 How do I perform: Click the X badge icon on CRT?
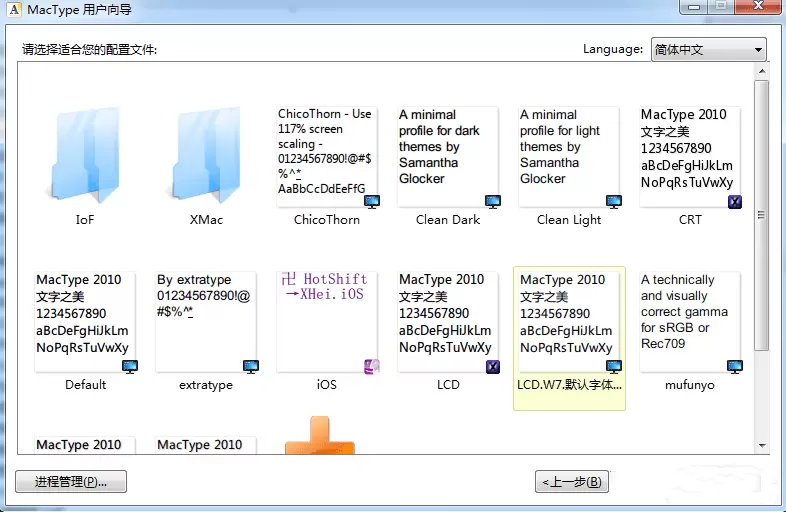(735, 202)
